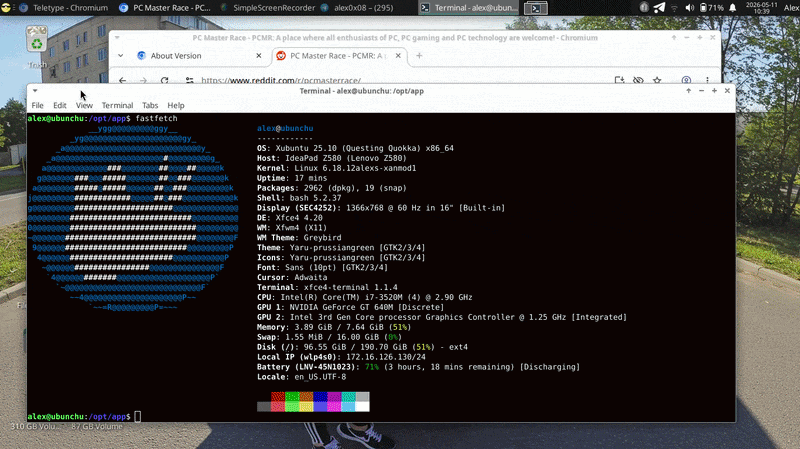Open the Terminal menu in menubar

pyautogui.click(x=117, y=105)
